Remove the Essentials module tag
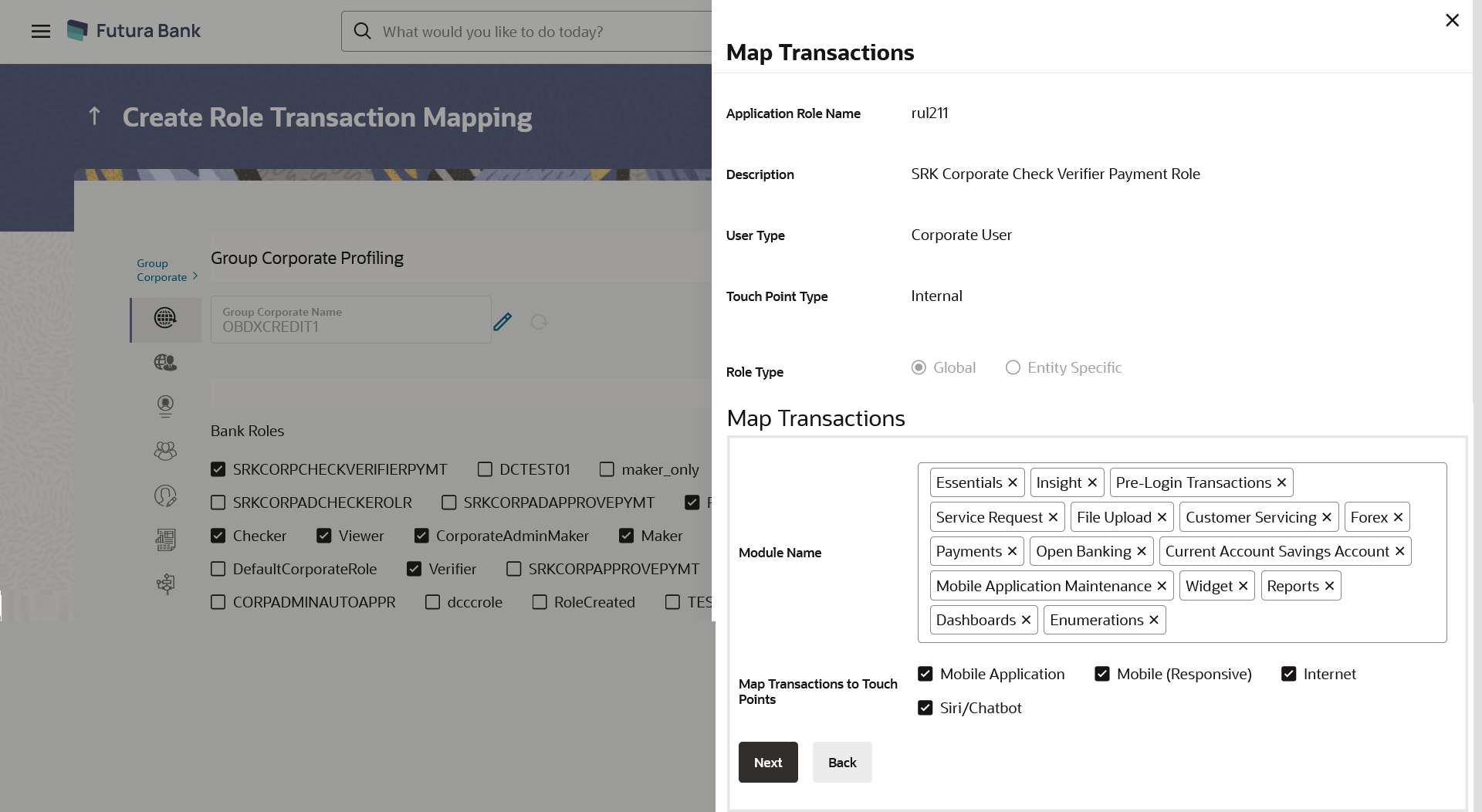The width and height of the screenshot is (1482, 812). pyautogui.click(x=1012, y=482)
